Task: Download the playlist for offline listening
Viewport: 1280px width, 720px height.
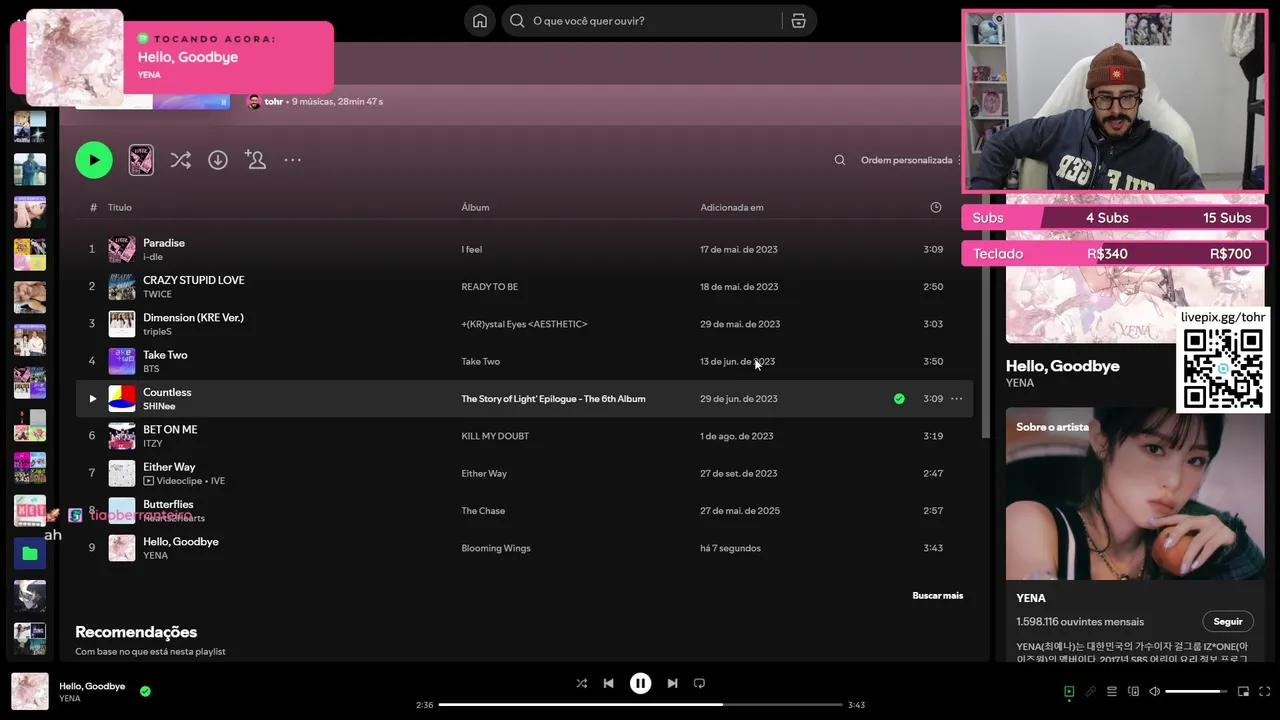Action: [x=218, y=160]
